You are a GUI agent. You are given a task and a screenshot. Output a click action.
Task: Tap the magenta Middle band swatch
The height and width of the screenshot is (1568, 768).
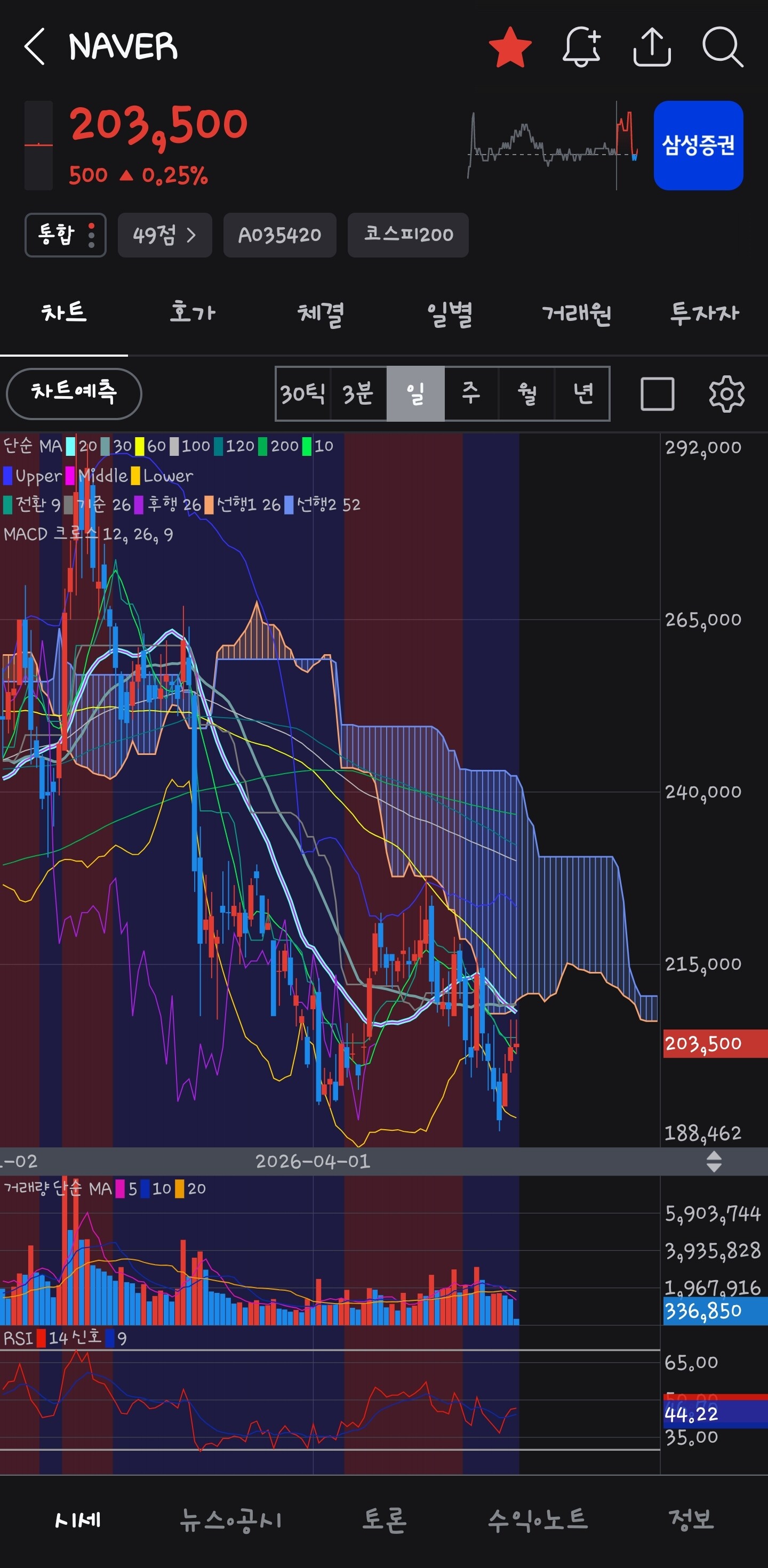pos(70,476)
